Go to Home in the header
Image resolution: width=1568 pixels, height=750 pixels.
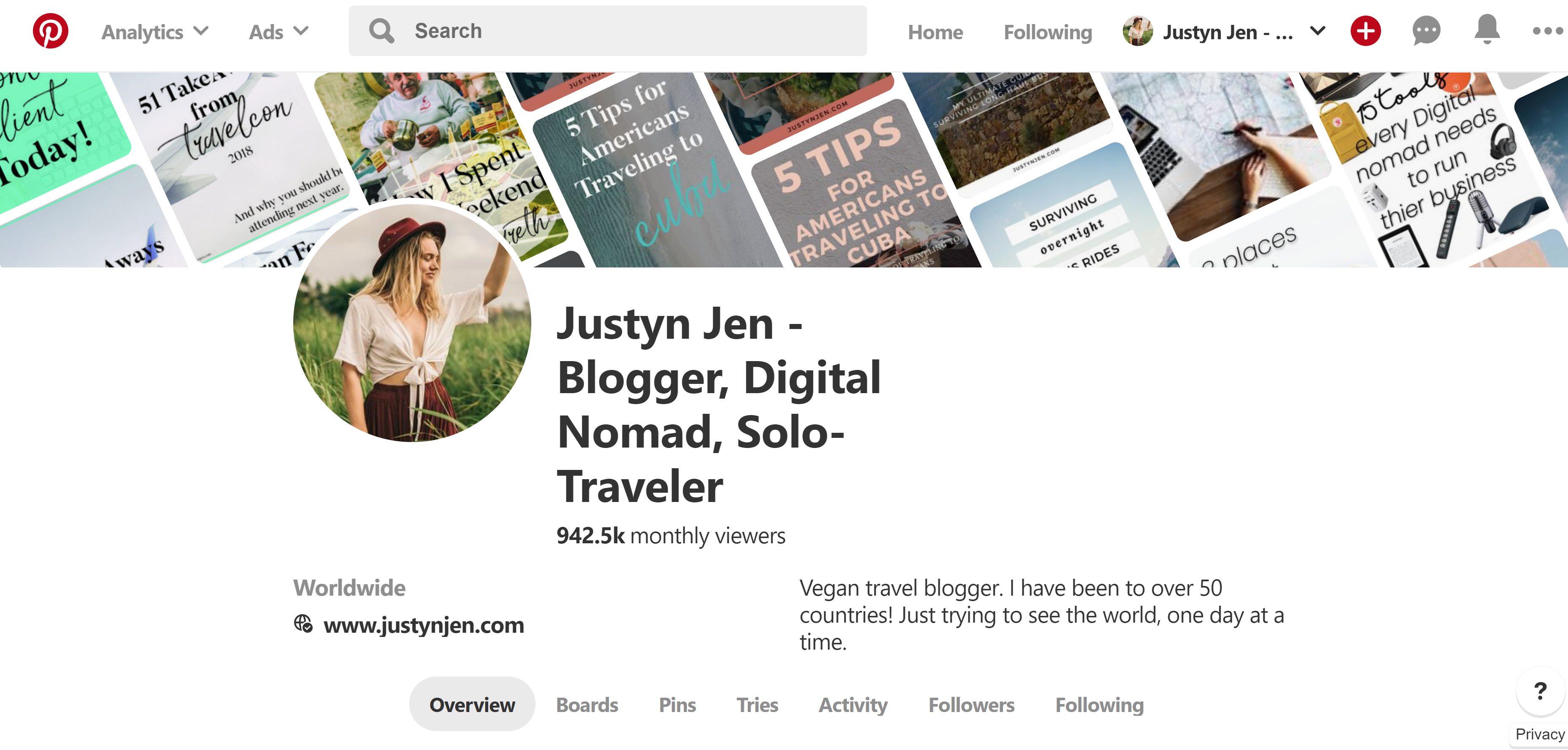pyautogui.click(x=935, y=32)
